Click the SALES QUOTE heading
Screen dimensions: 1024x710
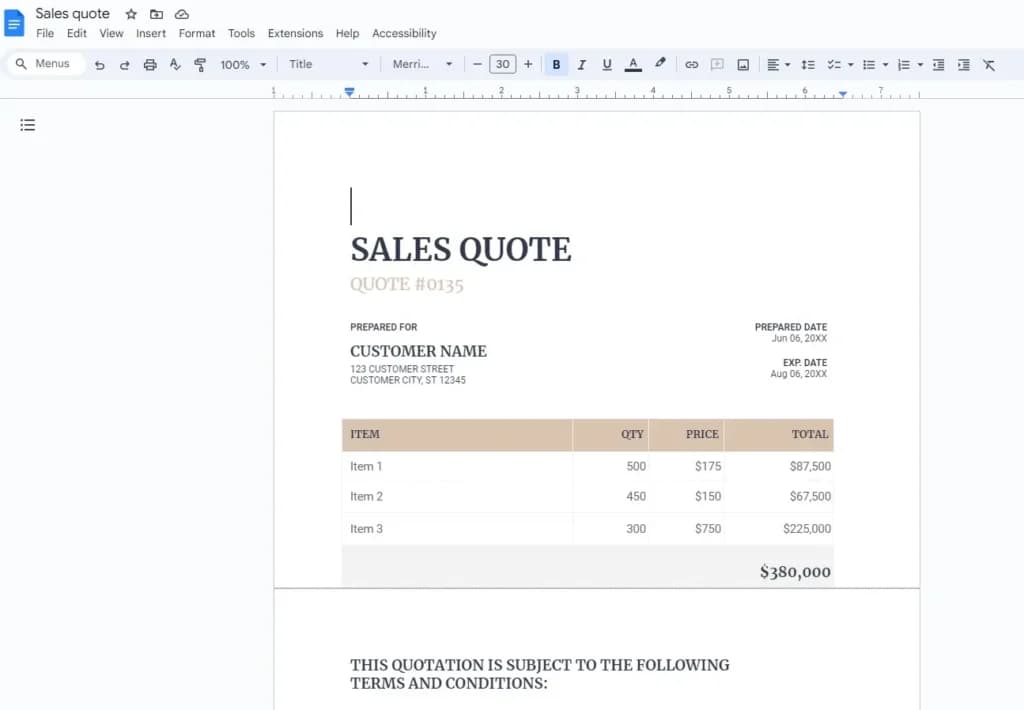point(460,250)
